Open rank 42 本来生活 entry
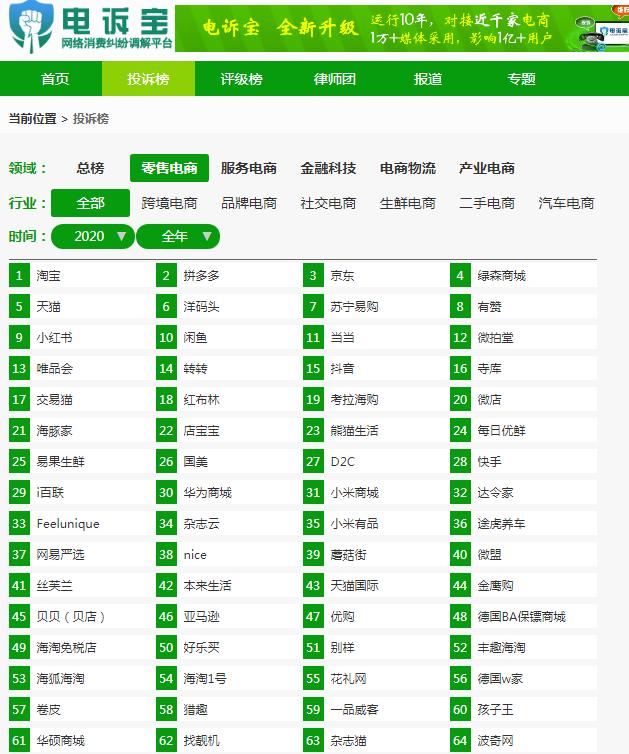 pyautogui.click(x=227, y=586)
